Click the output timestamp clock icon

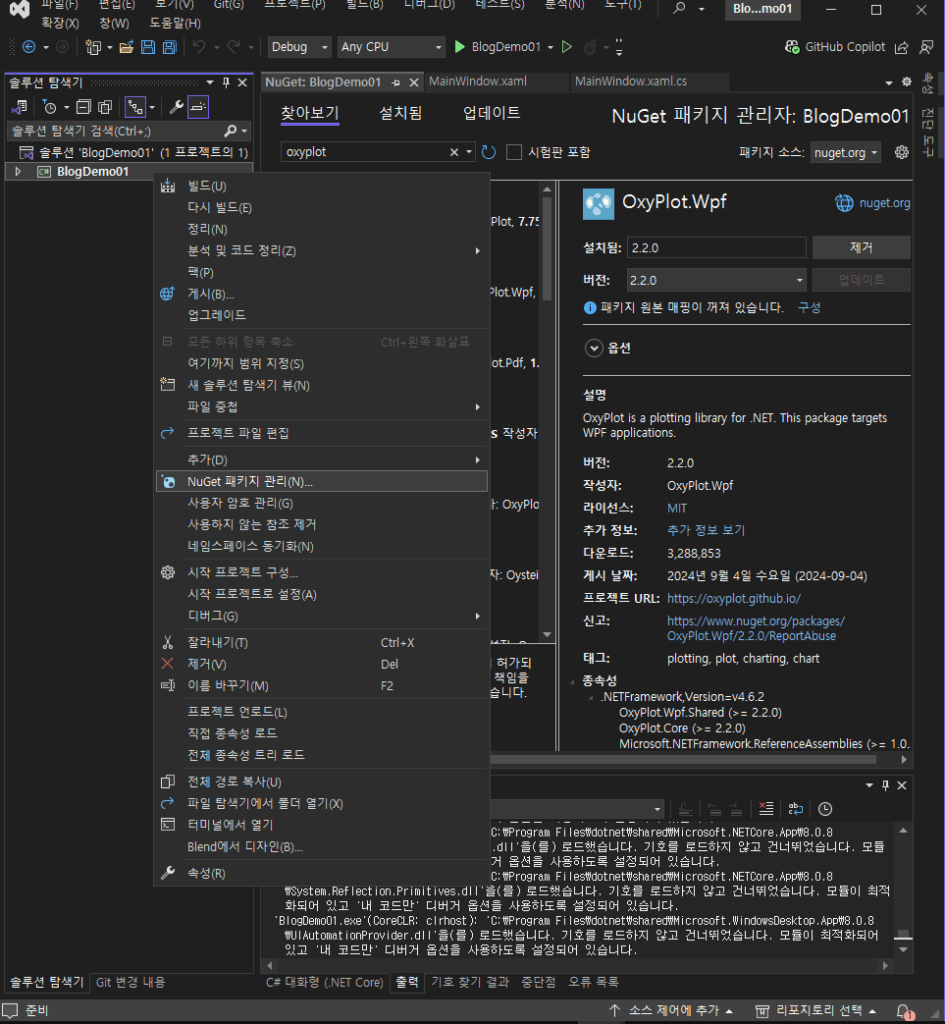[x=825, y=808]
